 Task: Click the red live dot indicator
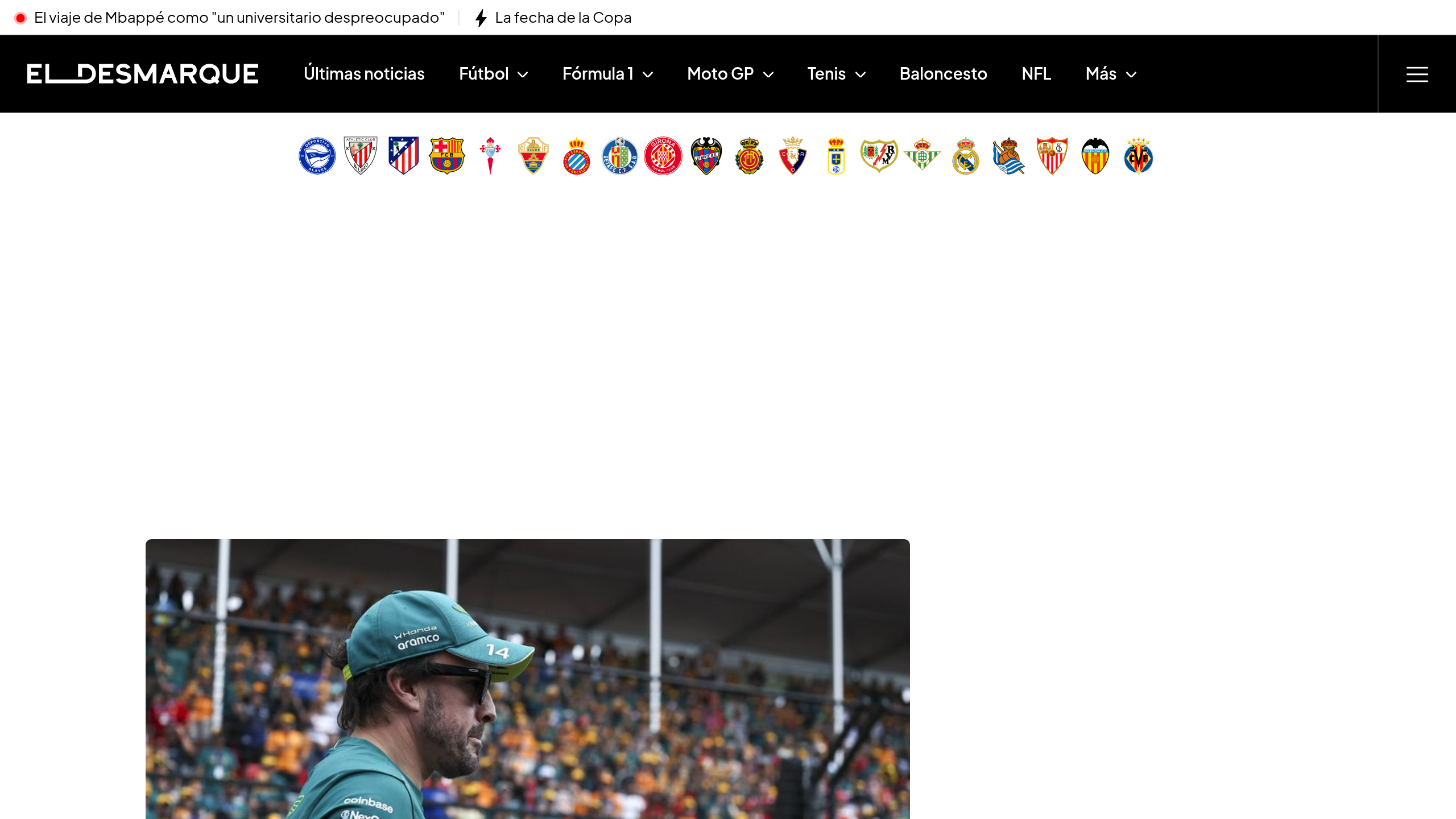tap(20, 18)
